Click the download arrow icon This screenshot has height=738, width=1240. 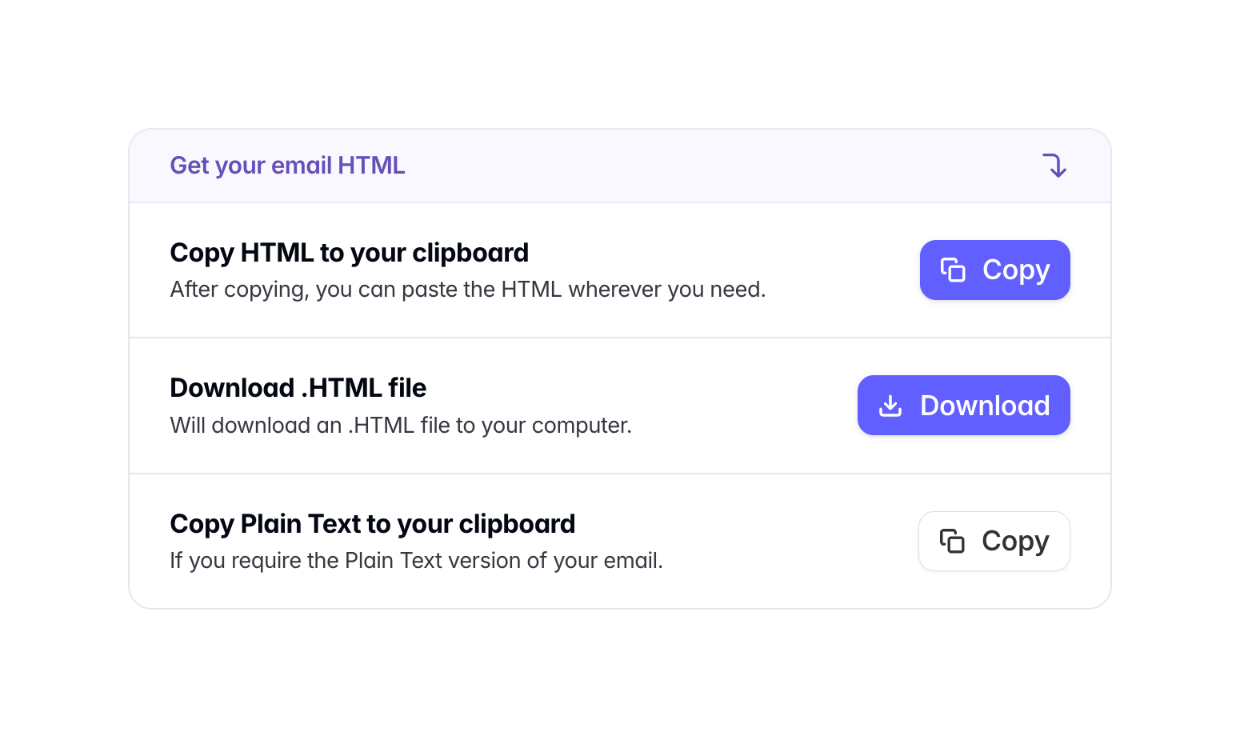[x=889, y=406]
